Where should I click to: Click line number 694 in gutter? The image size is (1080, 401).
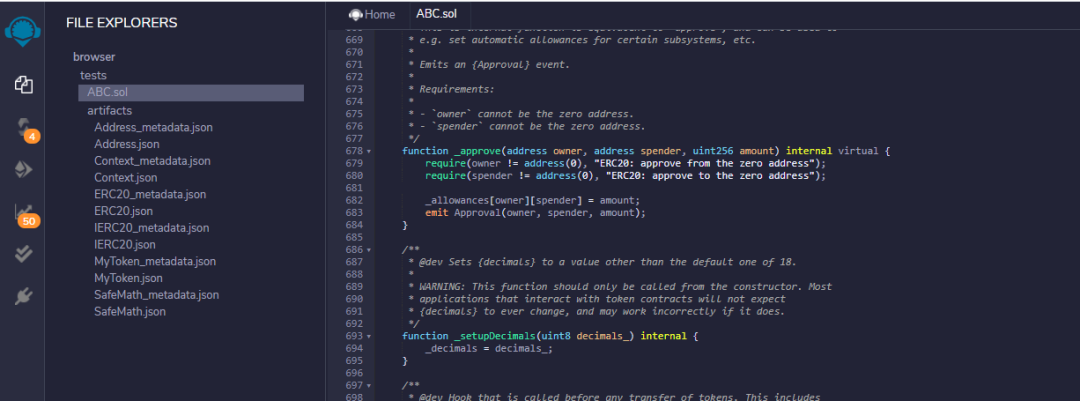point(354,349)
